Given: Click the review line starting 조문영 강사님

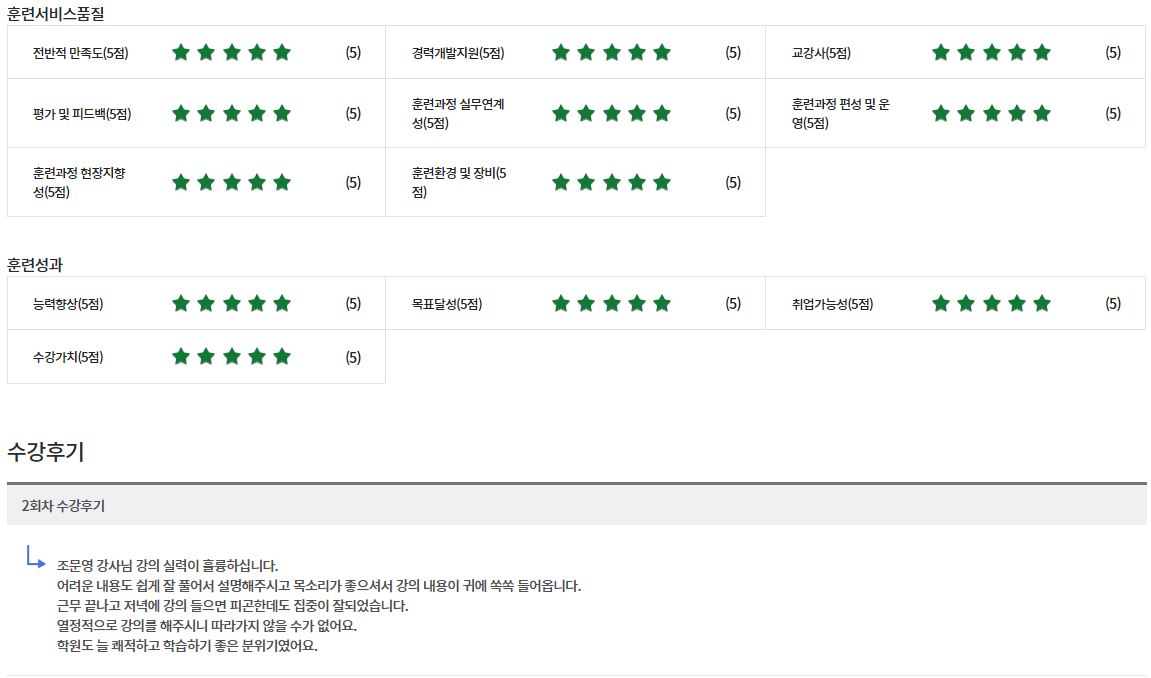Looking at the screenshot, I should [x=168, y=566].
